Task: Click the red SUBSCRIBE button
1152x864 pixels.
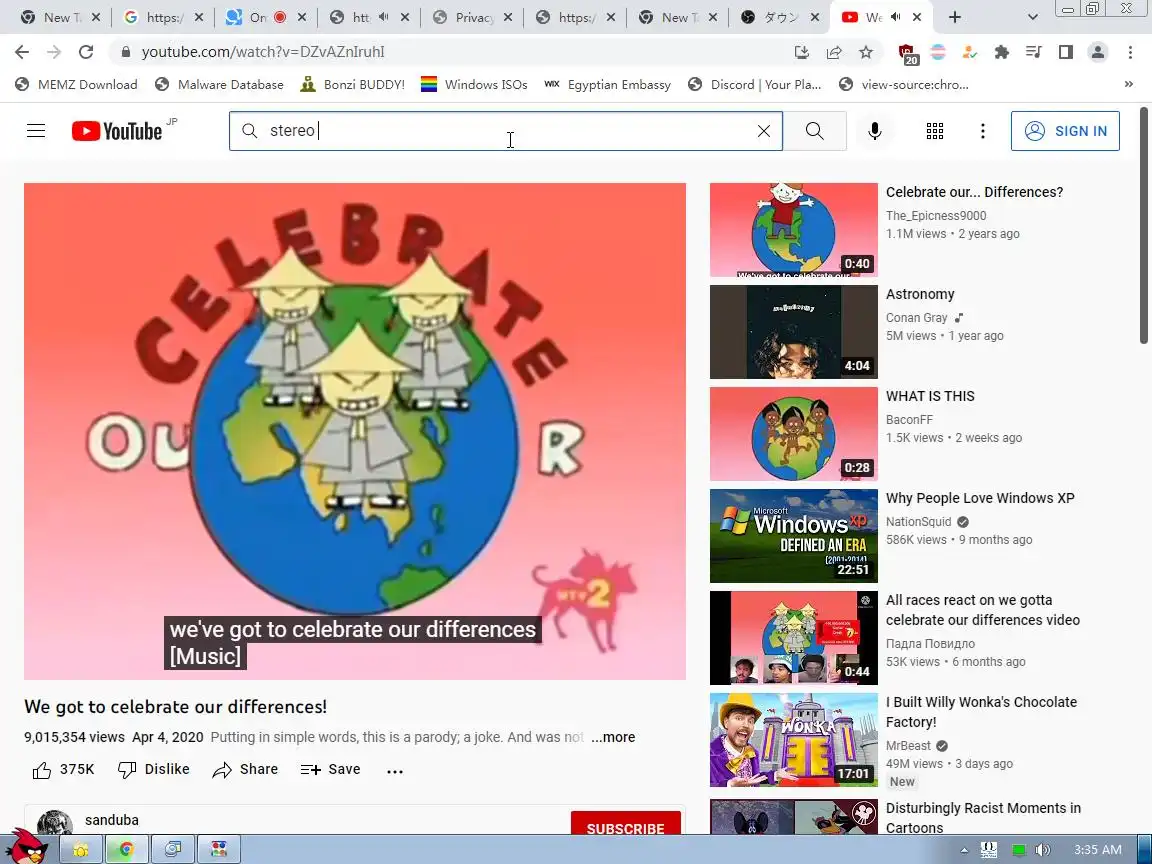Action: tap(625, 824)
